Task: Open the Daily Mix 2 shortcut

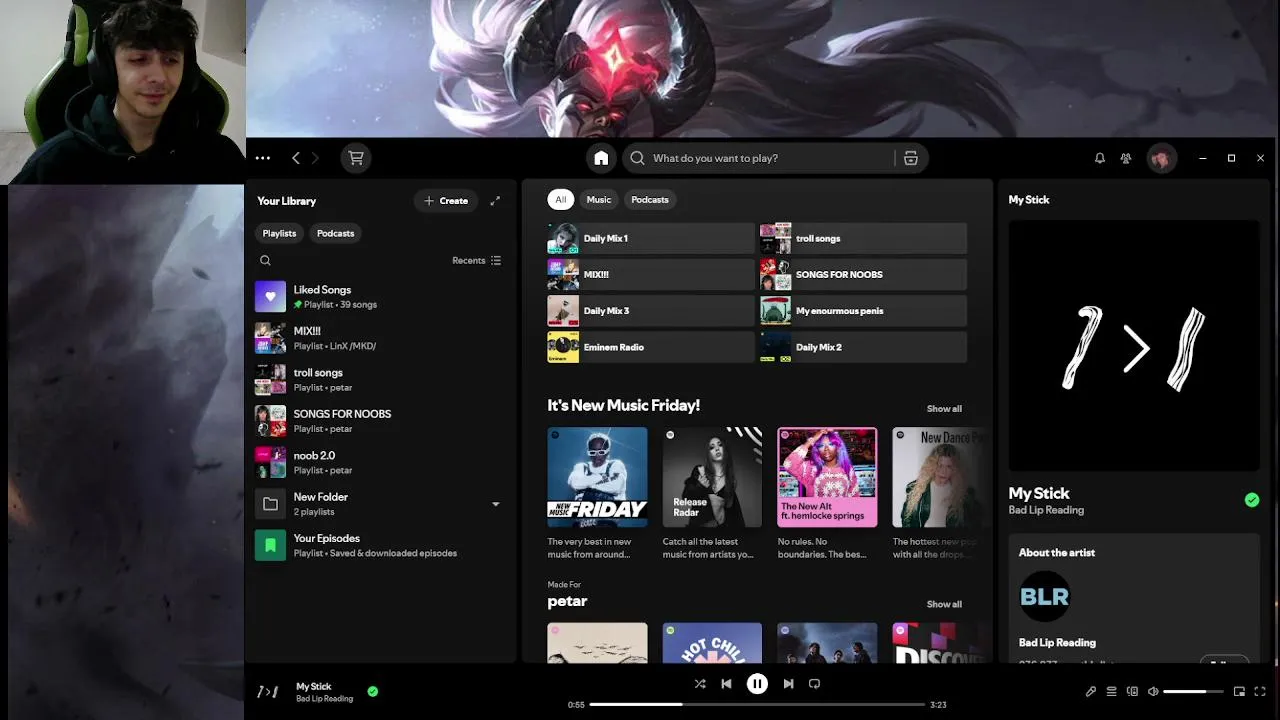Action: click(863, 347)
